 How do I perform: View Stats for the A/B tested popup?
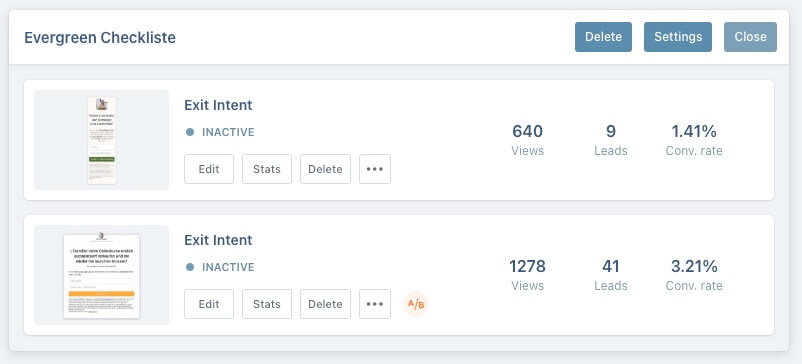pyautogui.click(x=267, y=304)
